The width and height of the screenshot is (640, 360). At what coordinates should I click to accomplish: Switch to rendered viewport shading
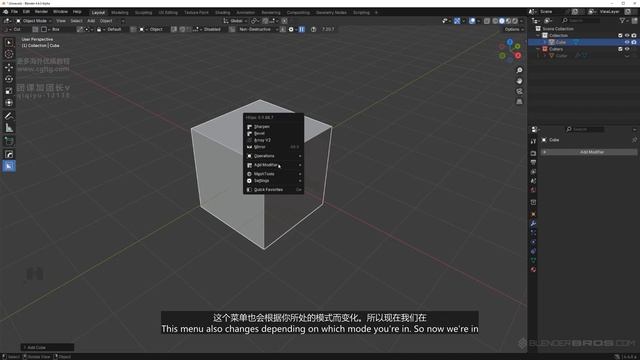tap(515, 21)
